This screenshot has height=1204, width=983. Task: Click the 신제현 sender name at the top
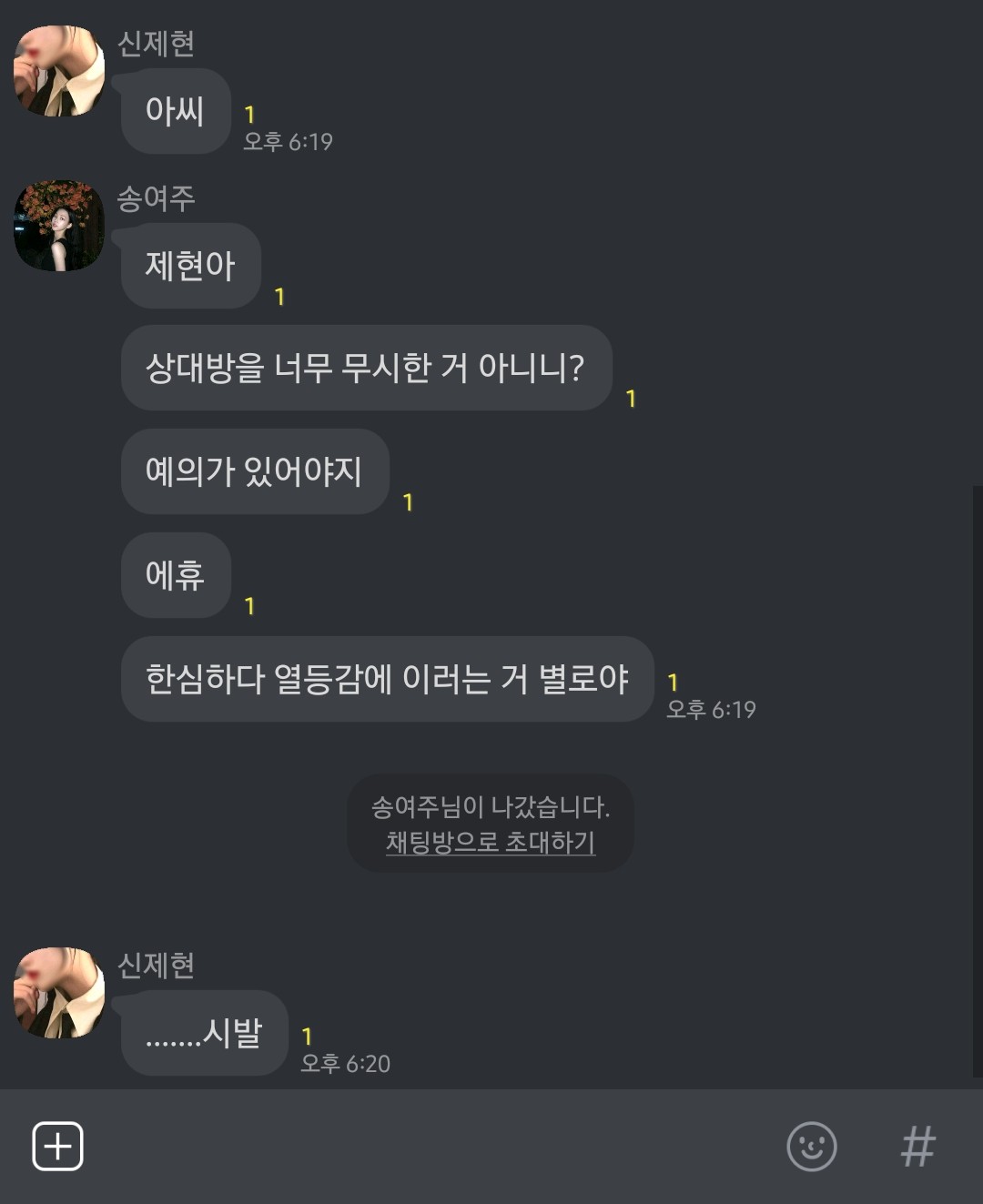[x=156, y=43]
